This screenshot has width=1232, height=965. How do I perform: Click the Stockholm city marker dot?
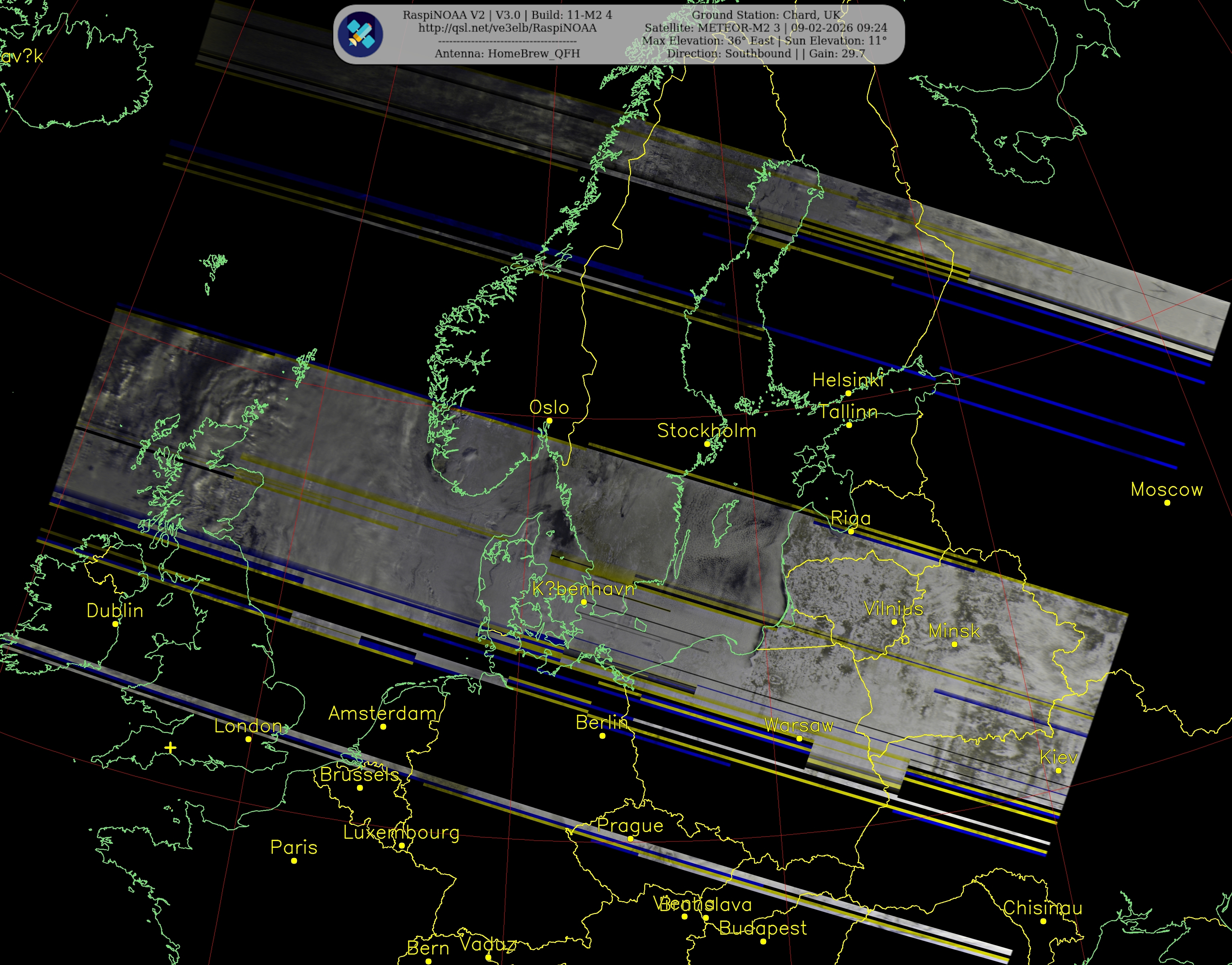(x=706, y=444)
